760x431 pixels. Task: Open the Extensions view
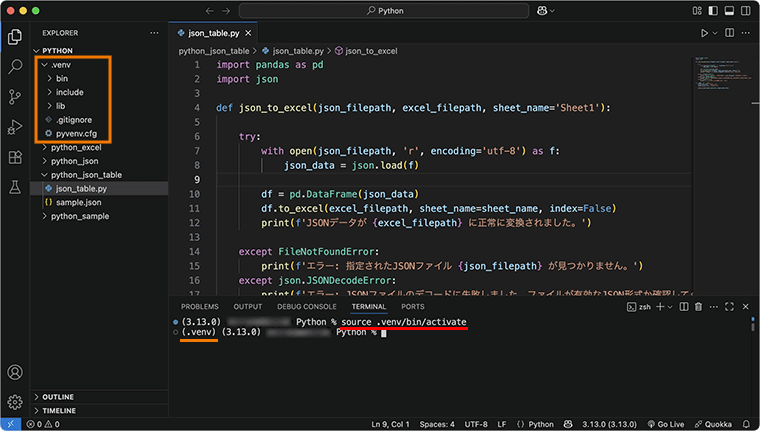15,157
